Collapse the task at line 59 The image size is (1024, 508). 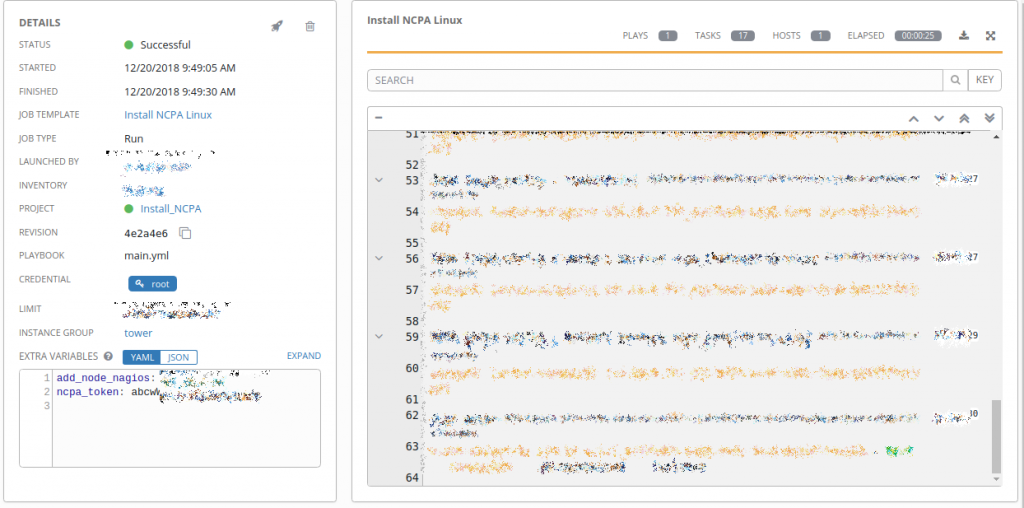(x=379, y=336)
